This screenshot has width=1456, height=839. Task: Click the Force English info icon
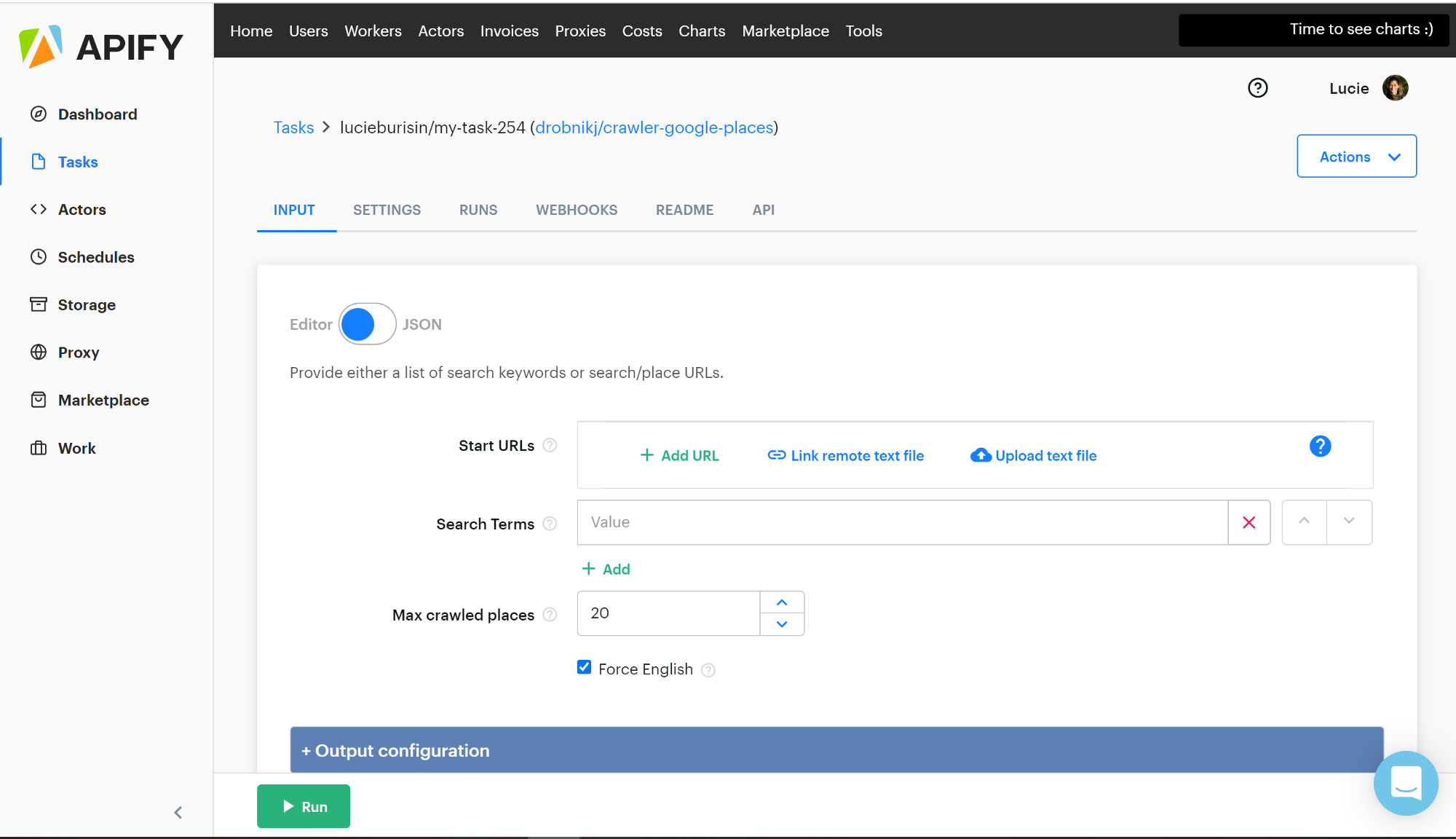[708, 670]
